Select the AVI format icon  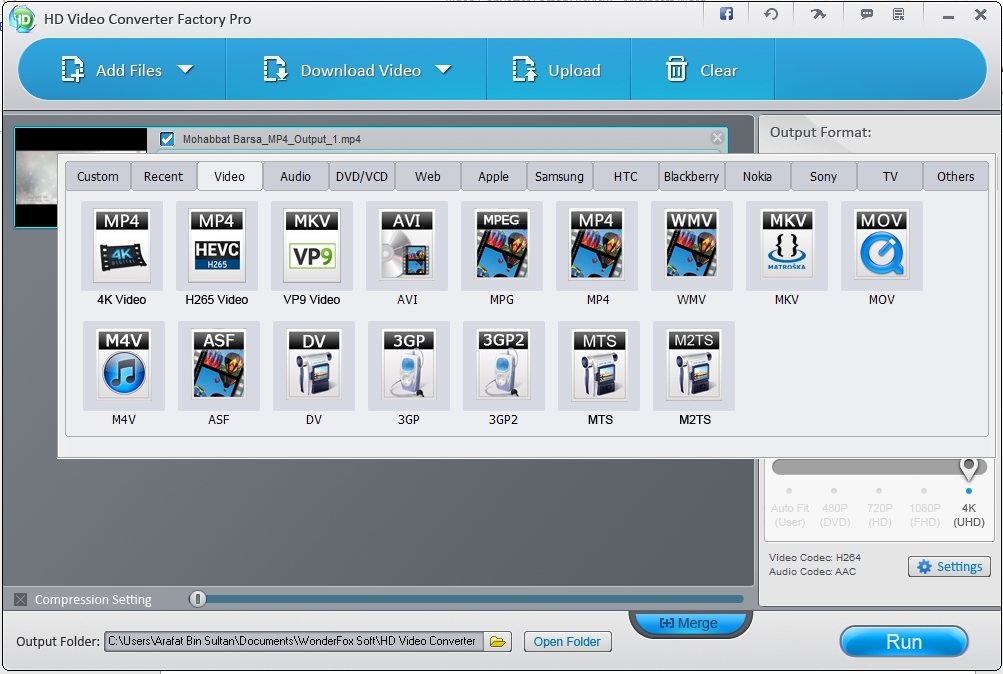pyautogui.click(x=407, y=246)
